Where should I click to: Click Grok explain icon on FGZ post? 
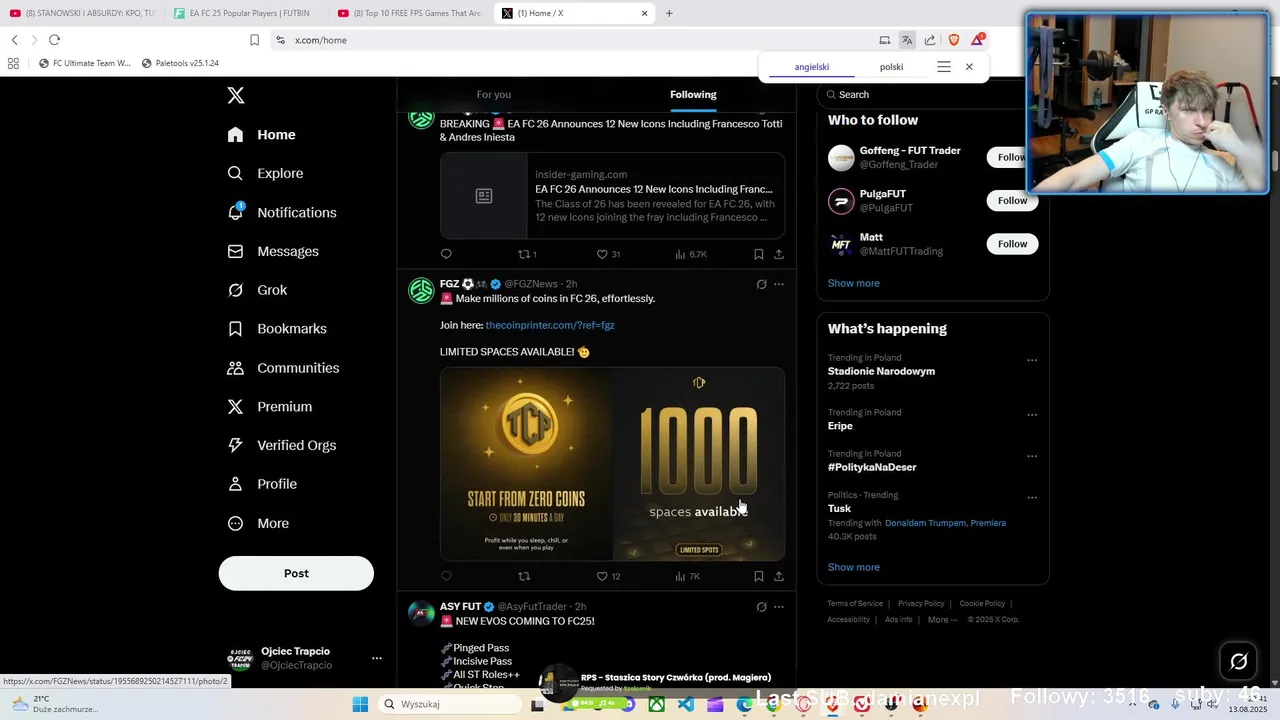click(761, 284)
